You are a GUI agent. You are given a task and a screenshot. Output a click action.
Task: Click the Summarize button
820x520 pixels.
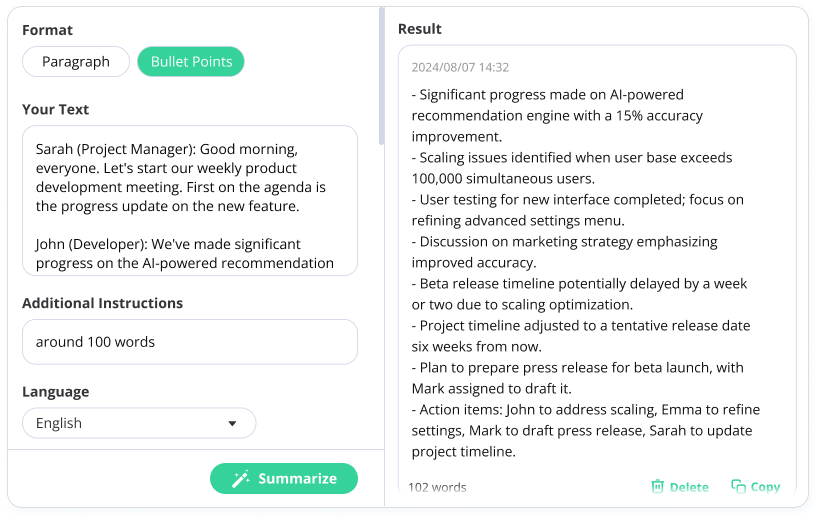[x=284, y=478]
